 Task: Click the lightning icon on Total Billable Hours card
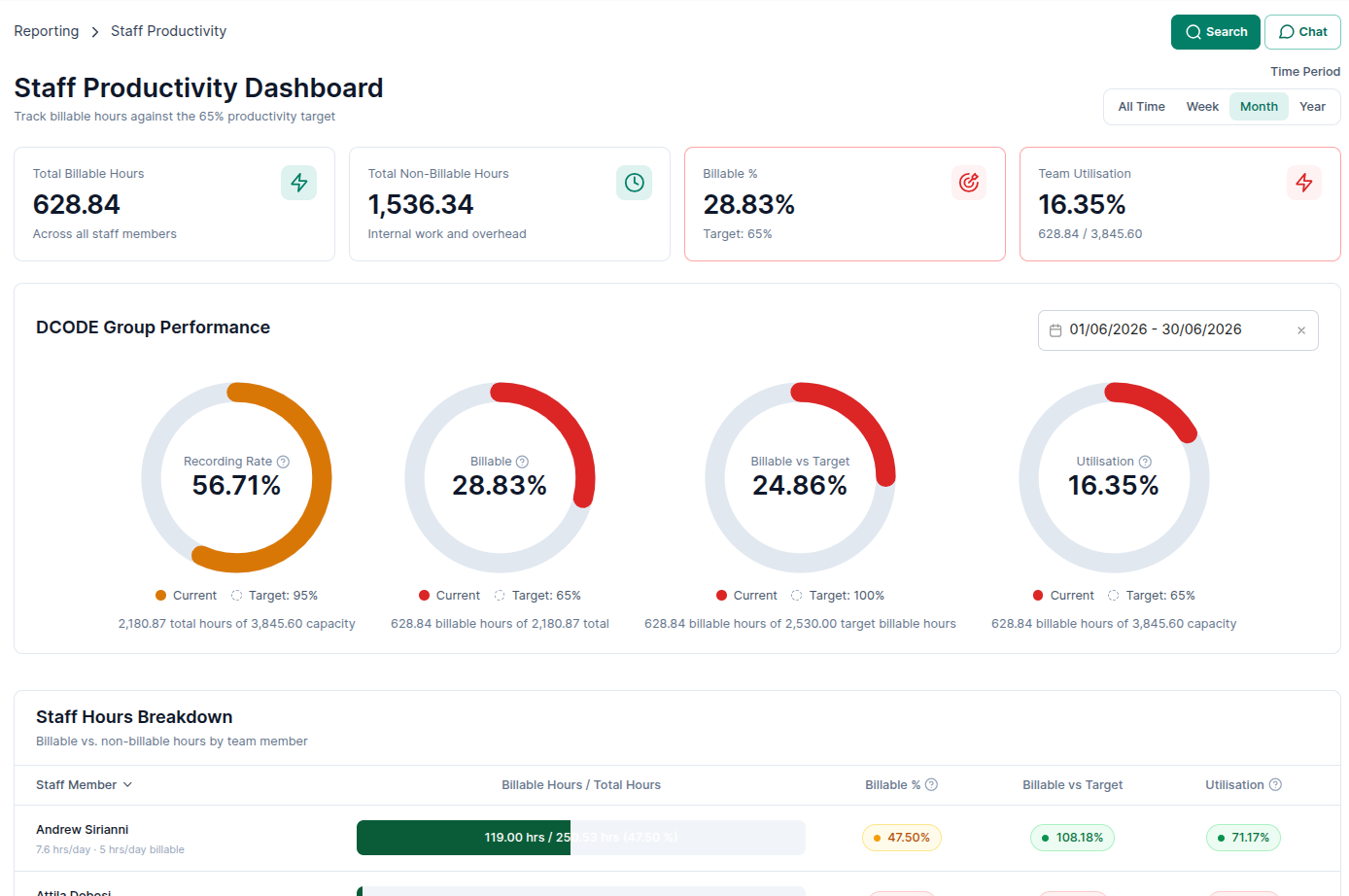click(298, 183)
